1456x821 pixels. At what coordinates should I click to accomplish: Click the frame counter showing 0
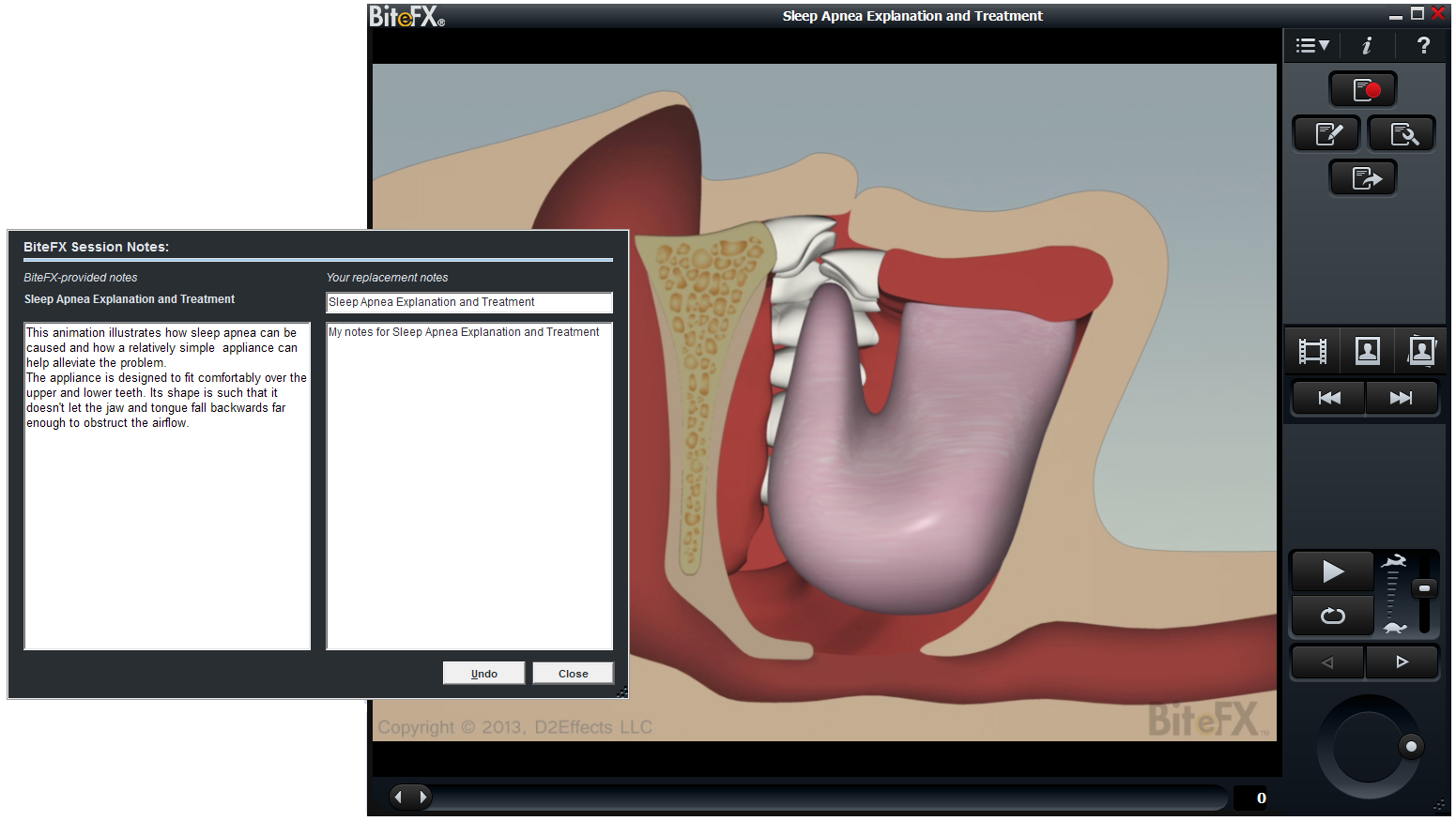[1249, 798]
